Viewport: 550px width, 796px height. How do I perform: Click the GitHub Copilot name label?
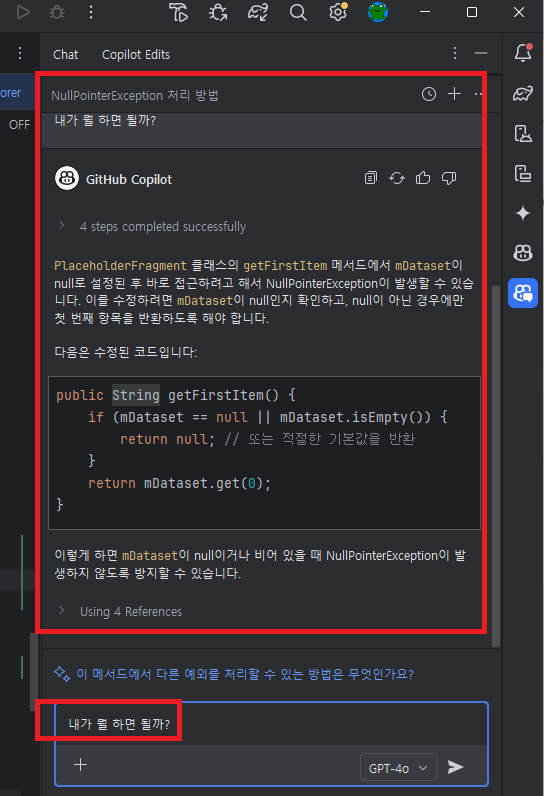[x=129, y=179]
